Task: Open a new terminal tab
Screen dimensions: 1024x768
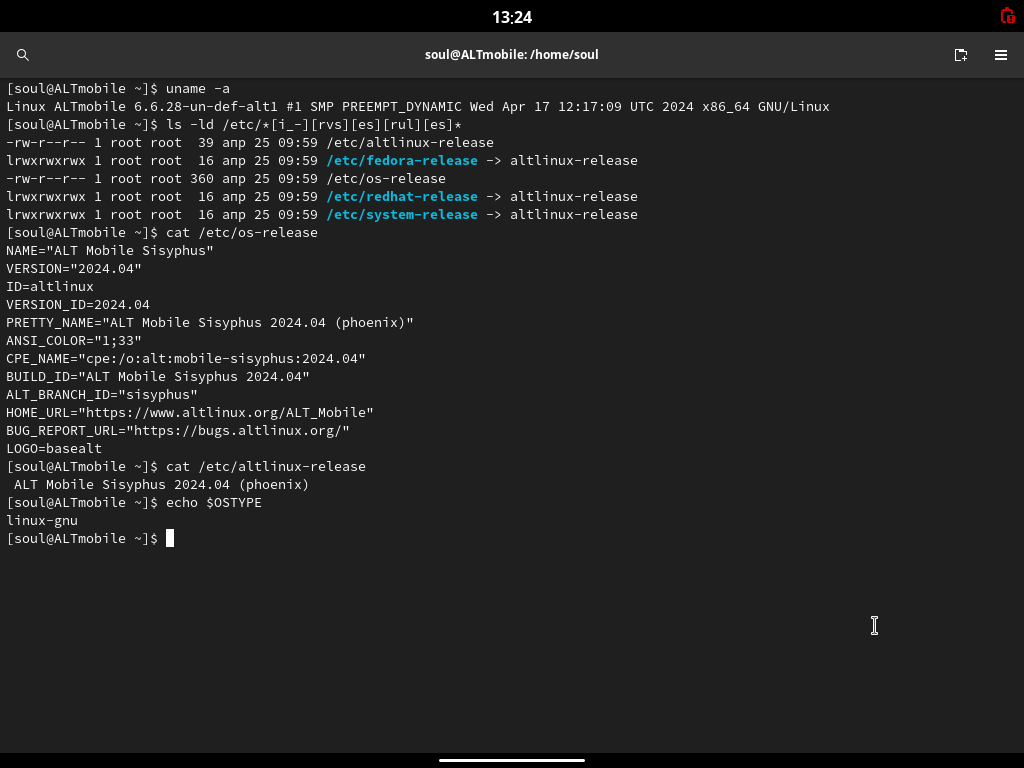Action: coord(961,55)
